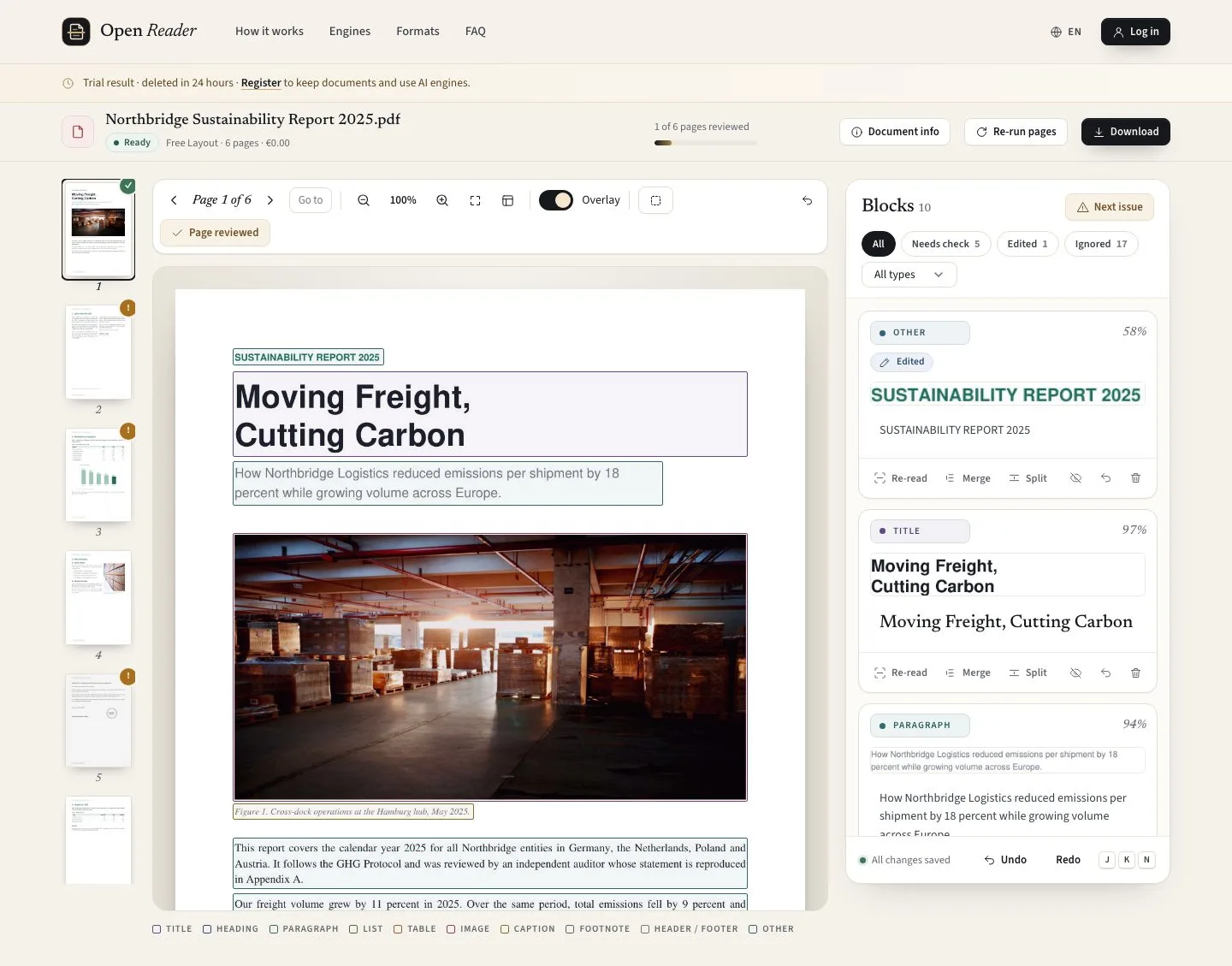
Task: Split the TITLE block
Action: pos(1028,673)
